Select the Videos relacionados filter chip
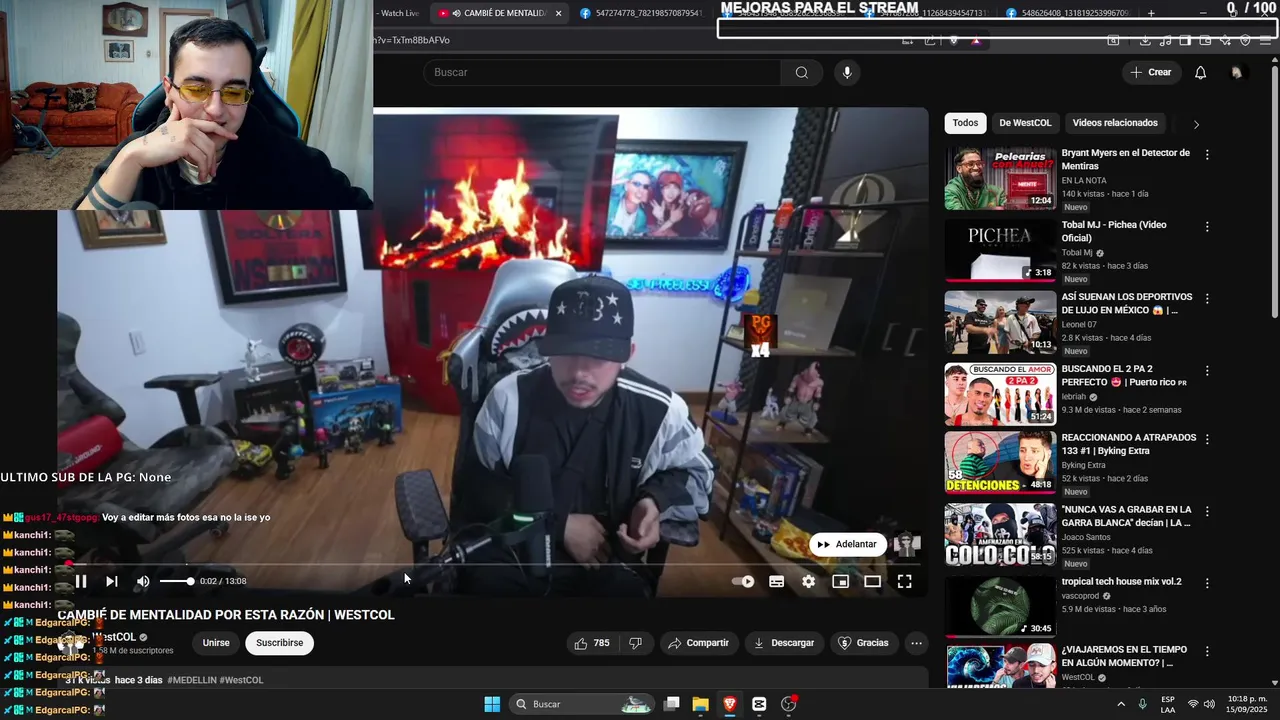This screenshot has height=720, width=1280. [x=1115, y=123]
